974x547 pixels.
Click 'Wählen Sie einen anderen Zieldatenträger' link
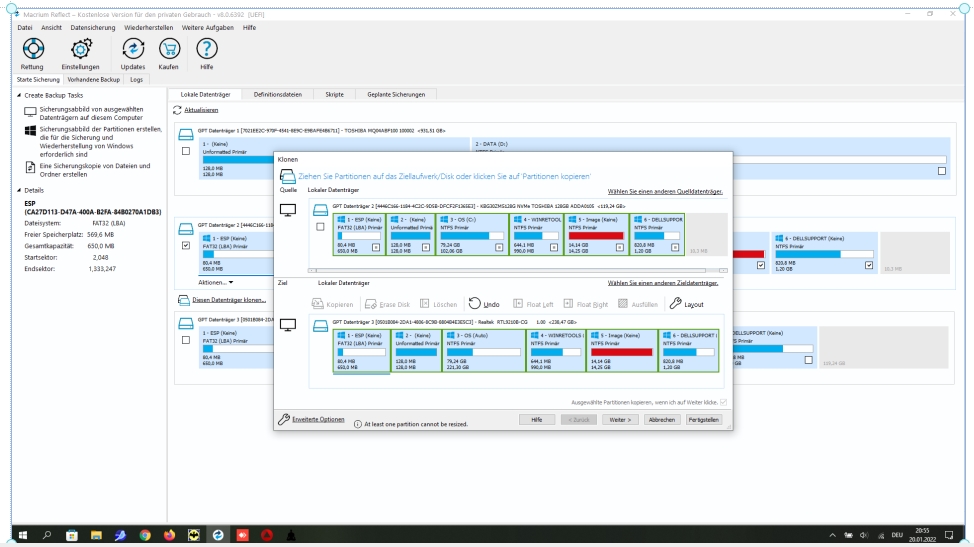[x=663, y=283]
